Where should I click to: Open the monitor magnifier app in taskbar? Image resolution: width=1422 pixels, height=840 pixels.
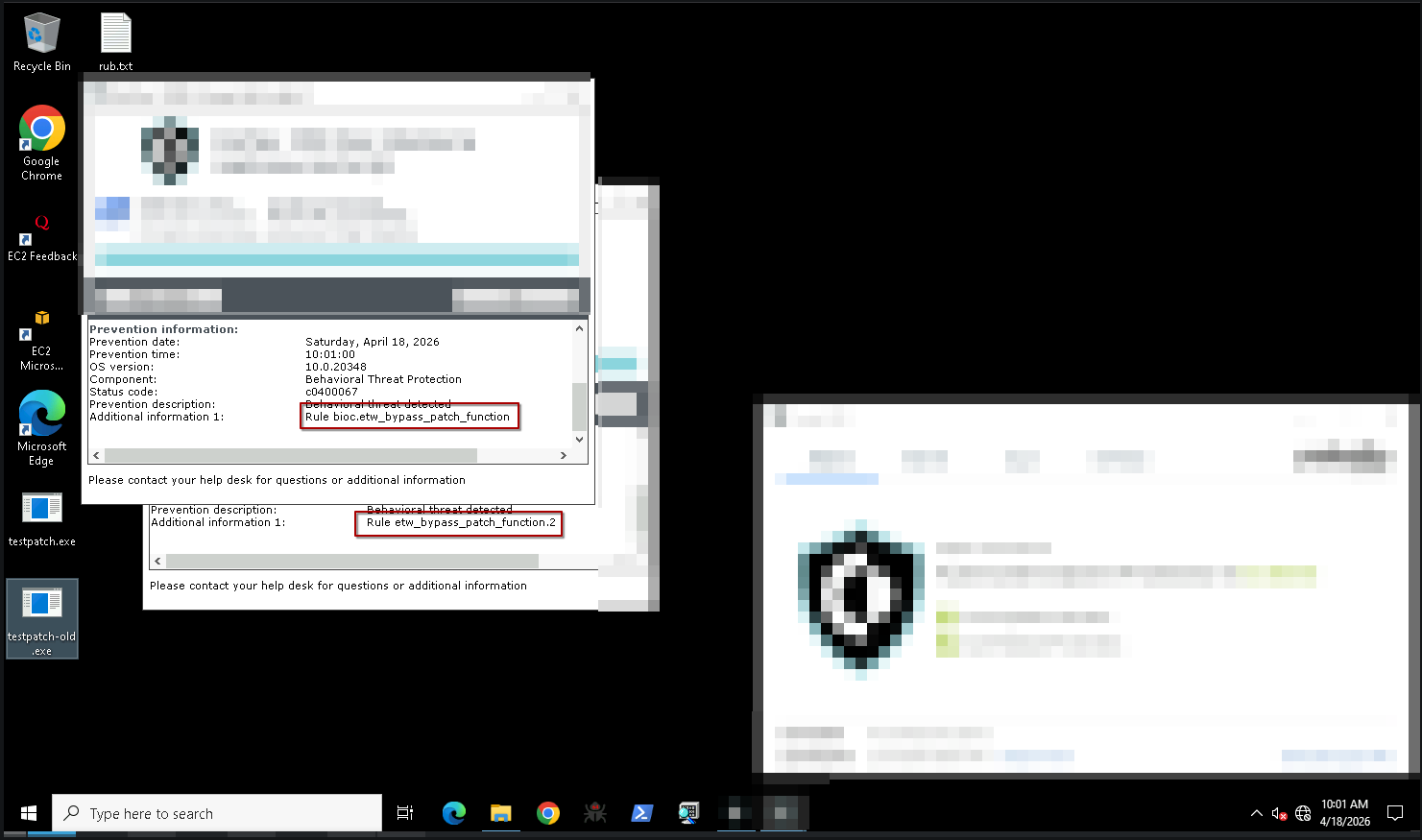(688, 813)
